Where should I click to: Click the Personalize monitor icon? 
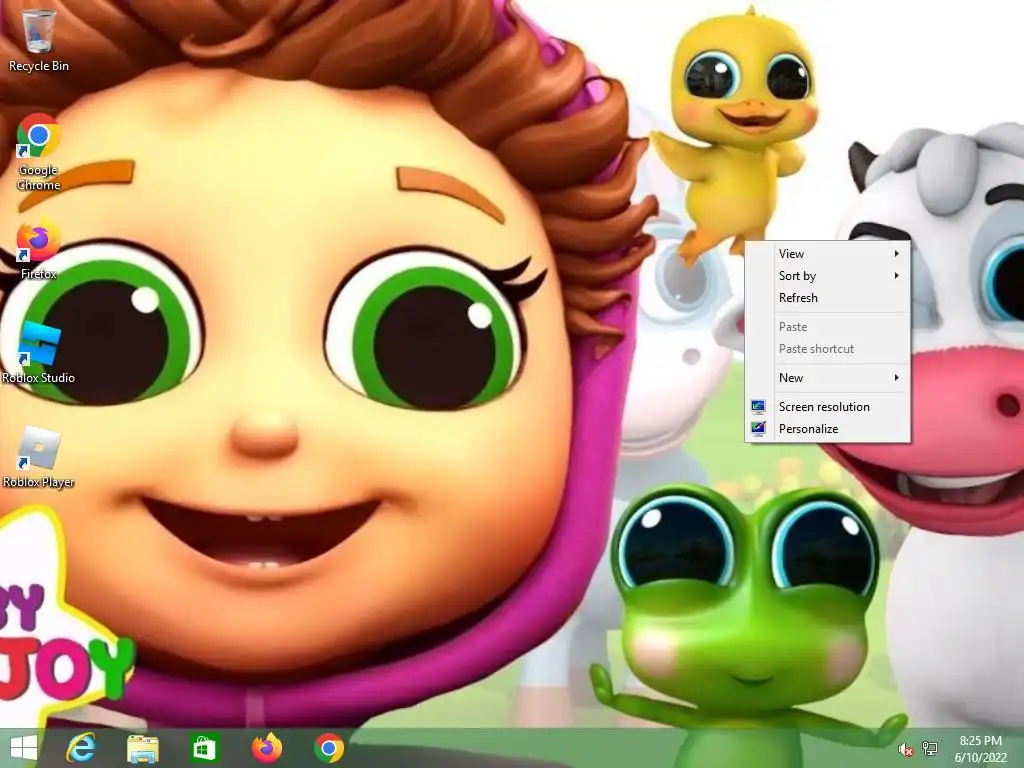(x=758, y=429)
